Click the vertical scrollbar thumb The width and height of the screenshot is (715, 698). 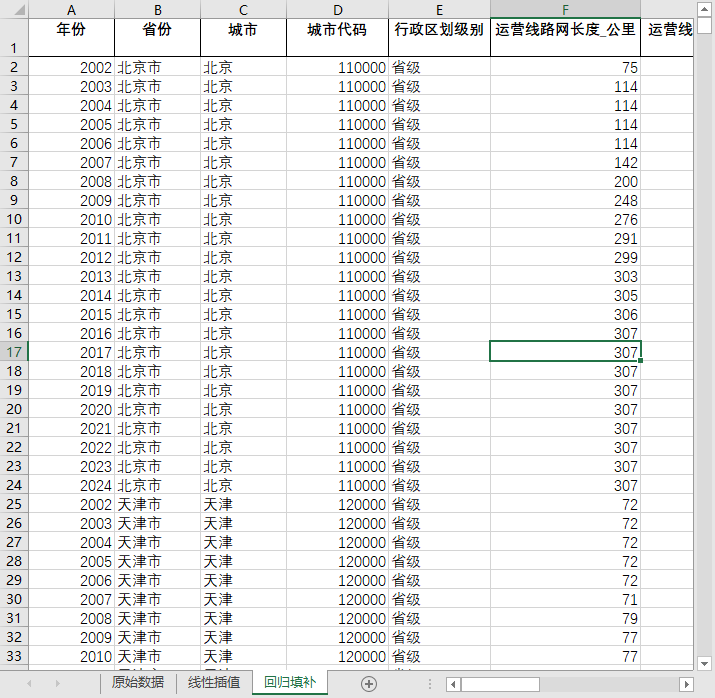click(x=705, y=26)
